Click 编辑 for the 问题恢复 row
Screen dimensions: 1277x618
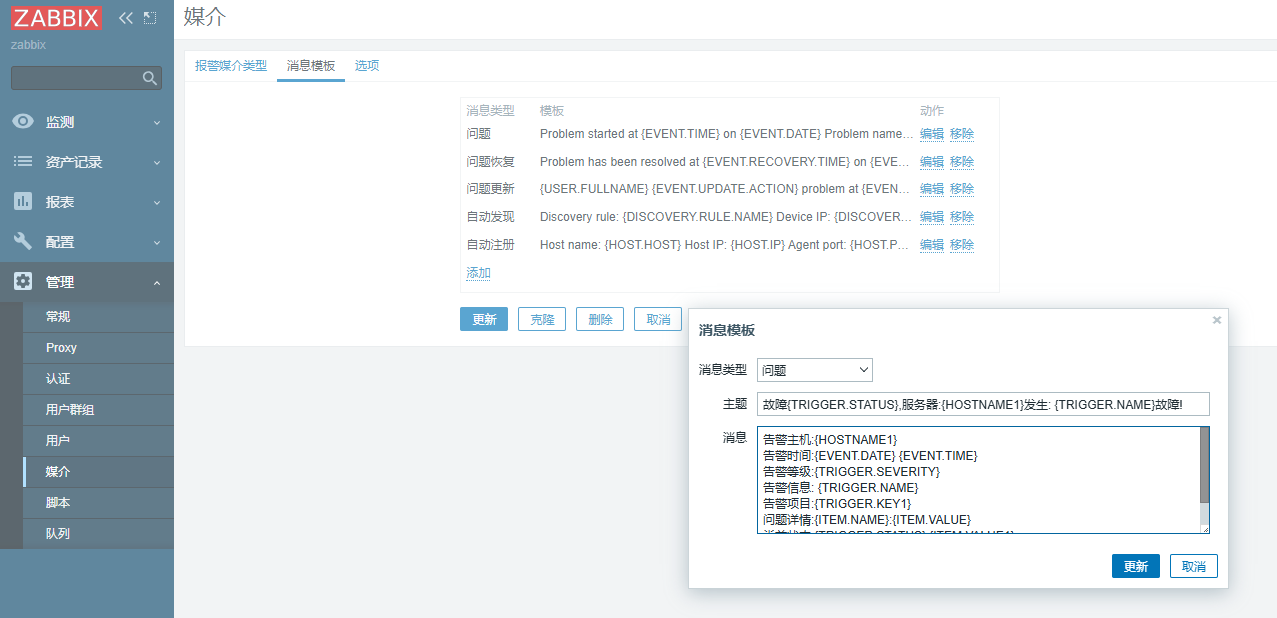(932, 162)
